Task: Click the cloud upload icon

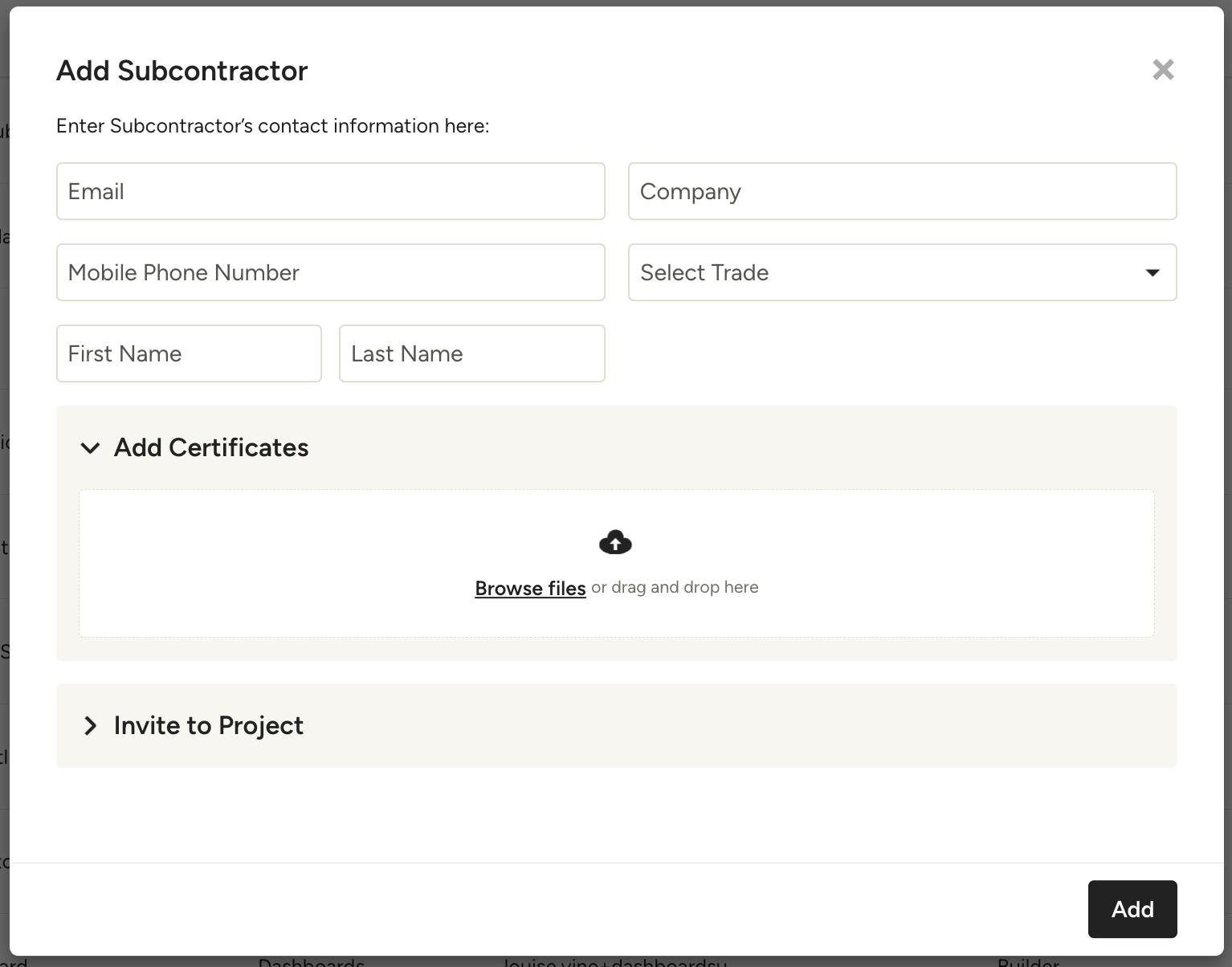Action: pos(614,541)
